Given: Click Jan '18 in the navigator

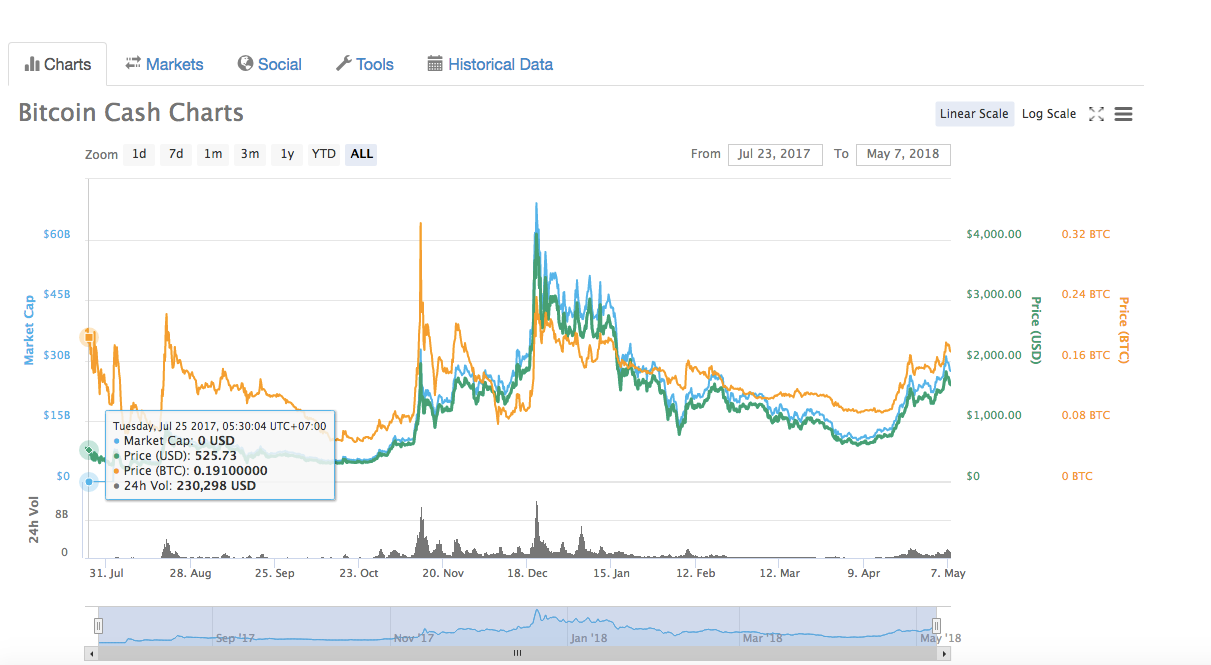Looking at the screenshot, I should coord(588,637).
